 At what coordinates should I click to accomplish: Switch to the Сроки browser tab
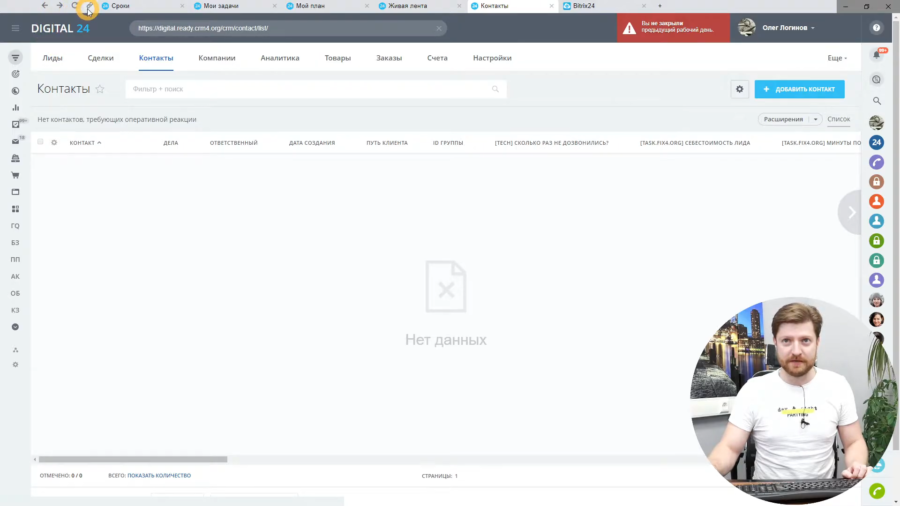tap(142, 6)
